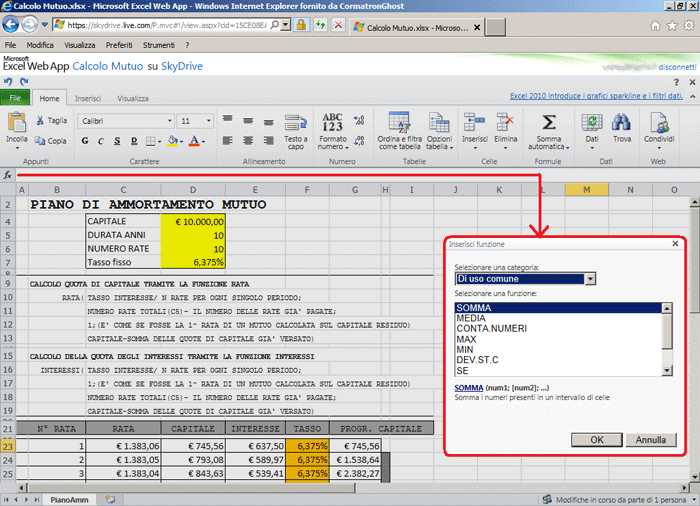
Task: Click the fx insert function icon
Action: coord(8,175)
